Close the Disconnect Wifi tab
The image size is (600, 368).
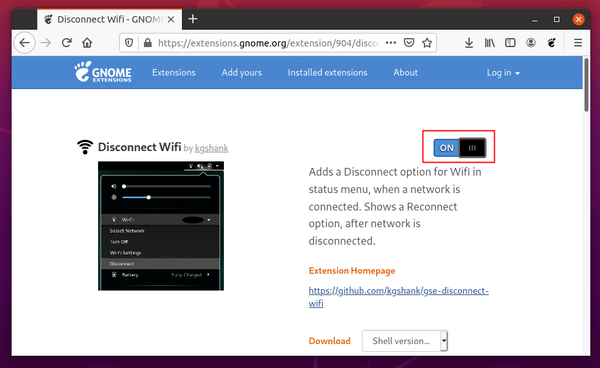(171, 19)
